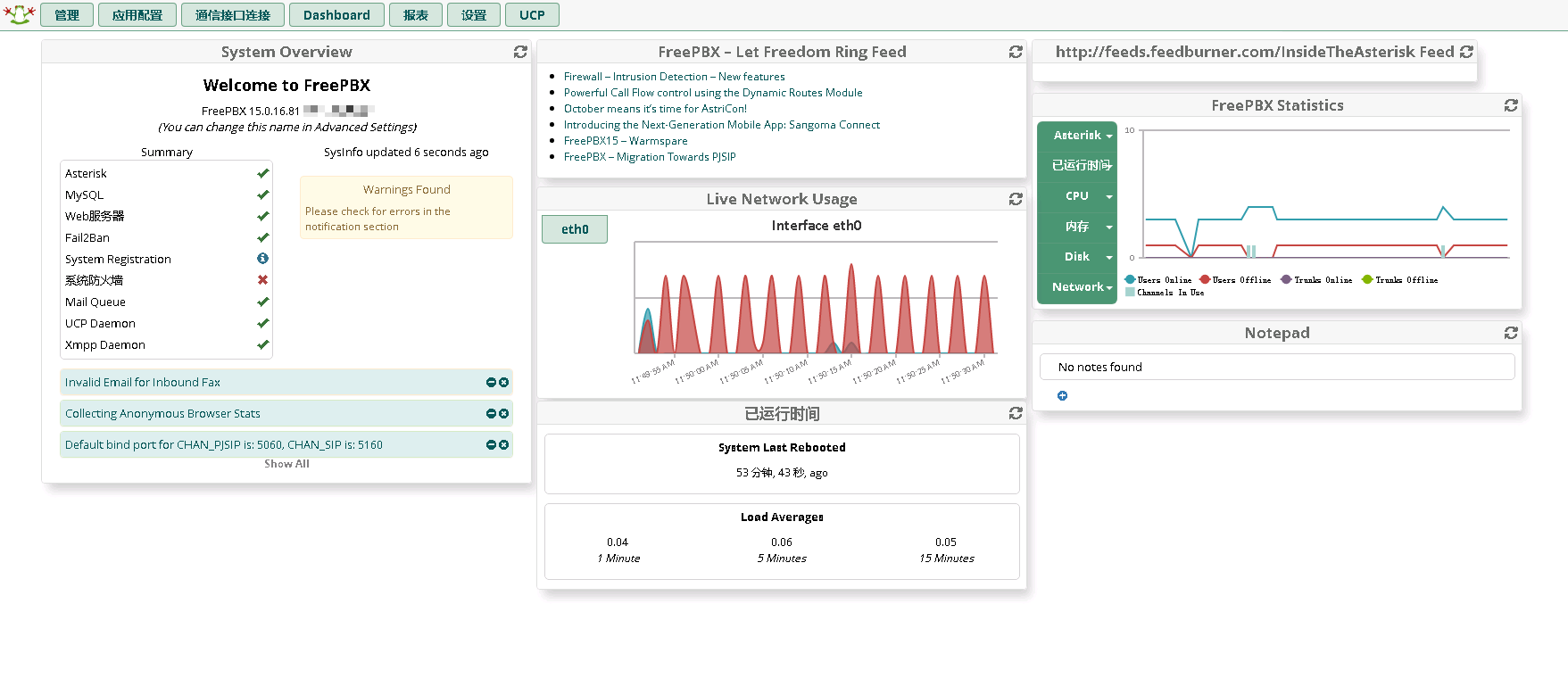Click the Users Offline legend color marker
This screenshot has height=687, width=1568.
tap(1205, 280)
